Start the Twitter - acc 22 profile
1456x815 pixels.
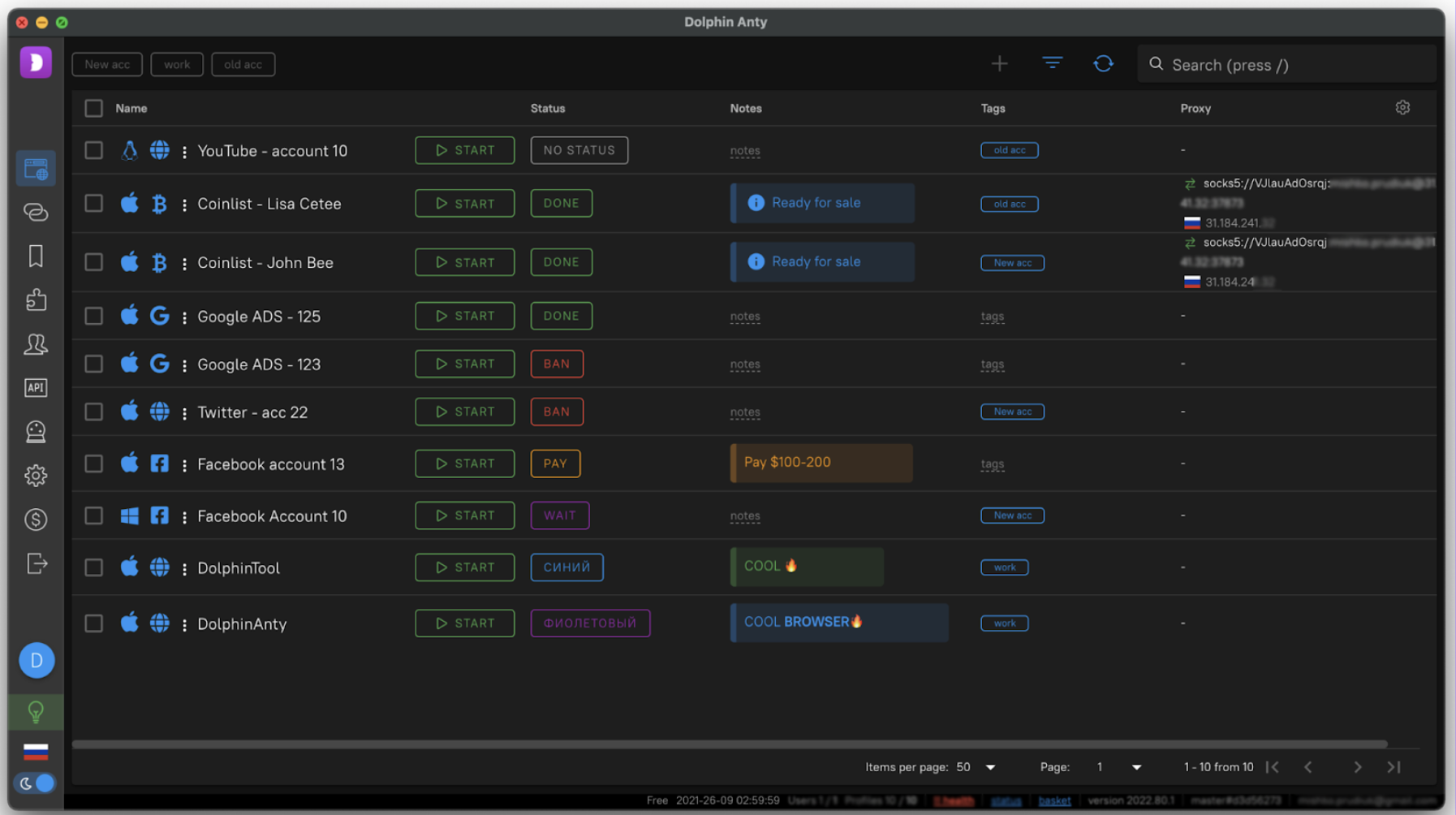click(464, 412)
